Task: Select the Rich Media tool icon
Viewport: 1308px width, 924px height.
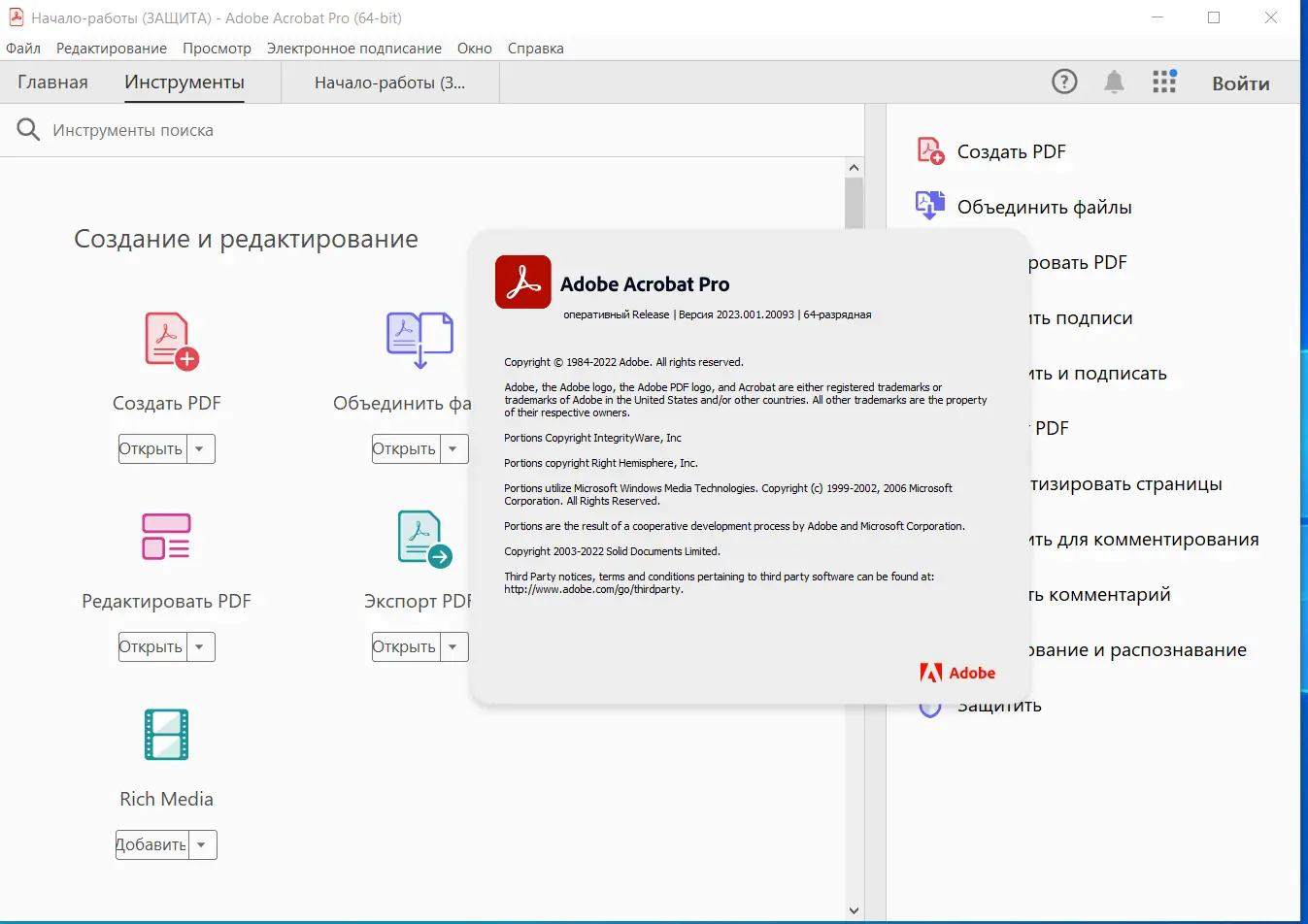Action: [x=166, y=735]
